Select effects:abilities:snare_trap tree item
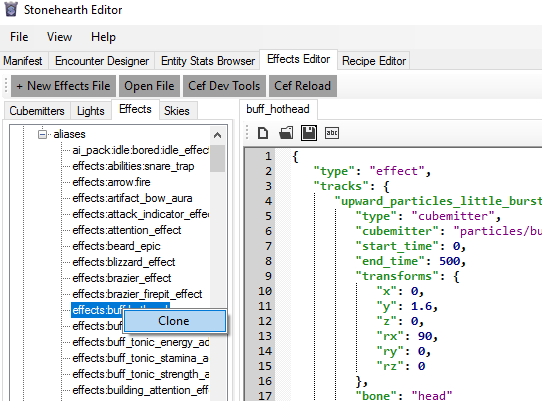Screen dimensions: 542x401 coord(133,166)
